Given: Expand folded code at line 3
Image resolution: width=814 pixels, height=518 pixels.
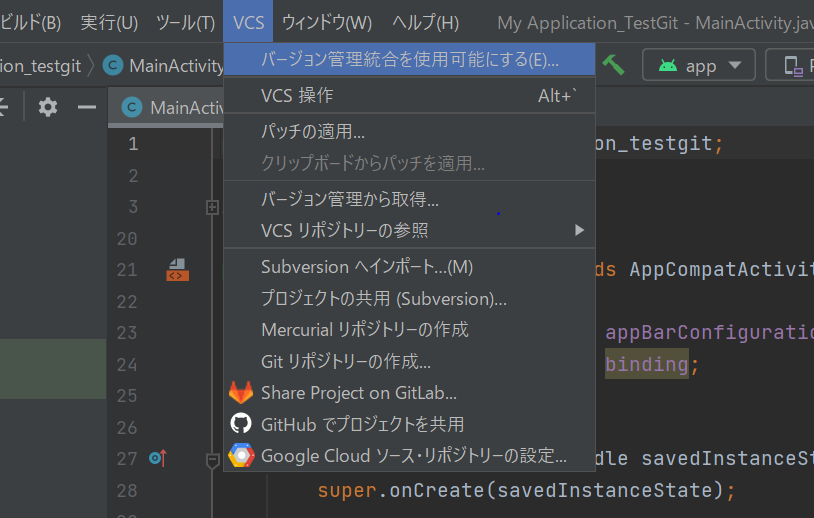Looking at the screenshot, I should (212, 207).
